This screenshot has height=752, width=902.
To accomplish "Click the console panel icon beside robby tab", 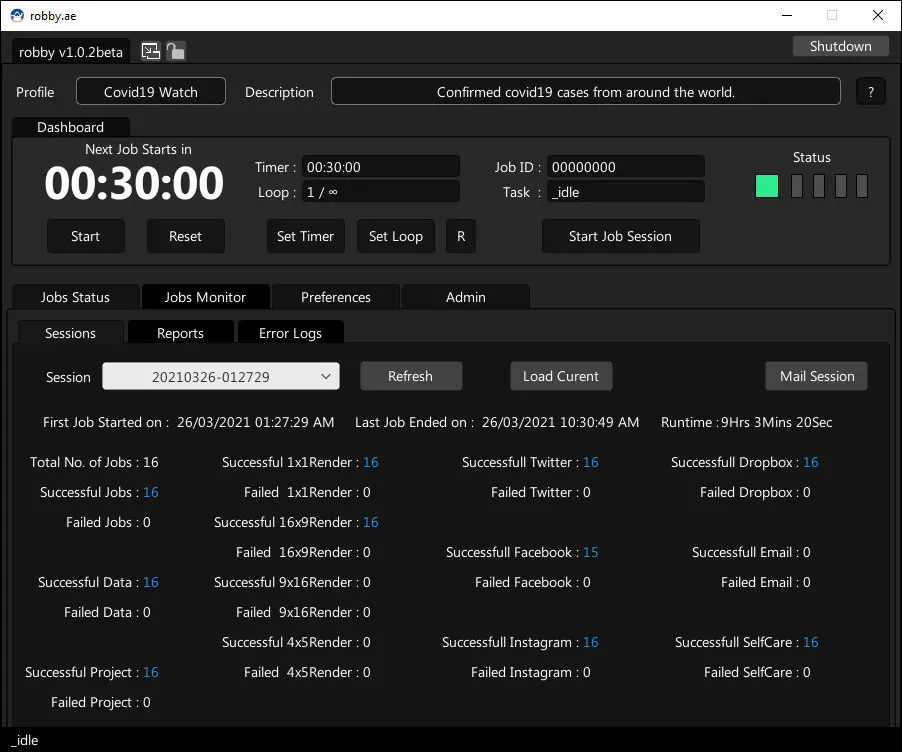I will [150, 51].
